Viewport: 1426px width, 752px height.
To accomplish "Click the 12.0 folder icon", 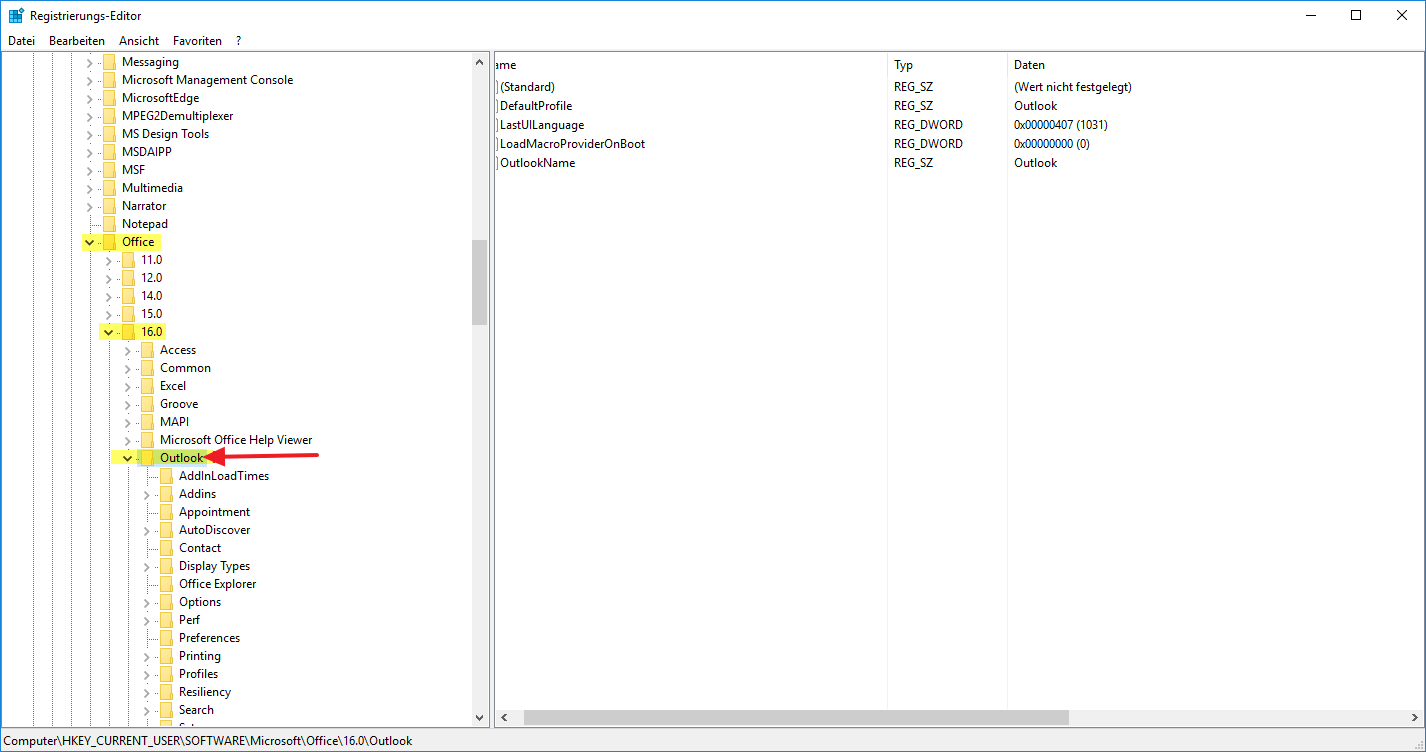I will (128, 278).
